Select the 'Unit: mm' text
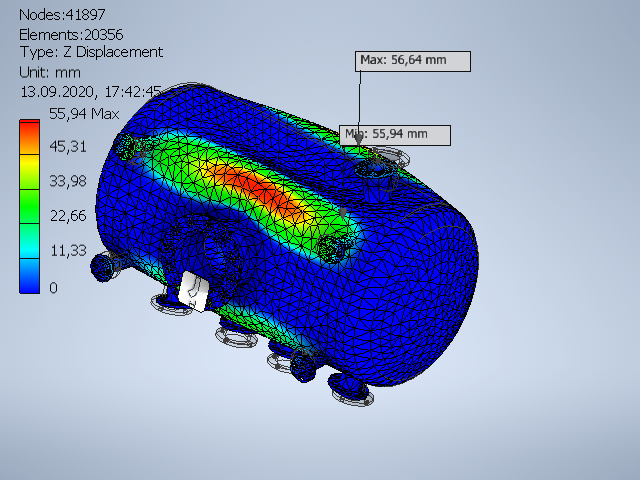640x480 pixels. point(50,73)
